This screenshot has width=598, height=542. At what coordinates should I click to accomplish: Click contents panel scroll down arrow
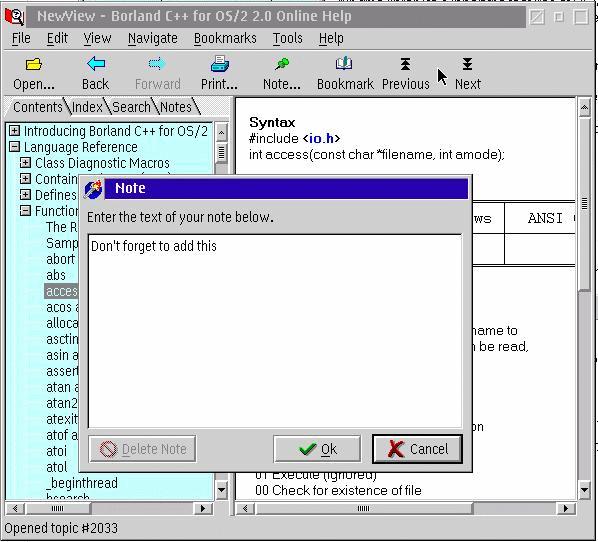[x=221, y=490]
